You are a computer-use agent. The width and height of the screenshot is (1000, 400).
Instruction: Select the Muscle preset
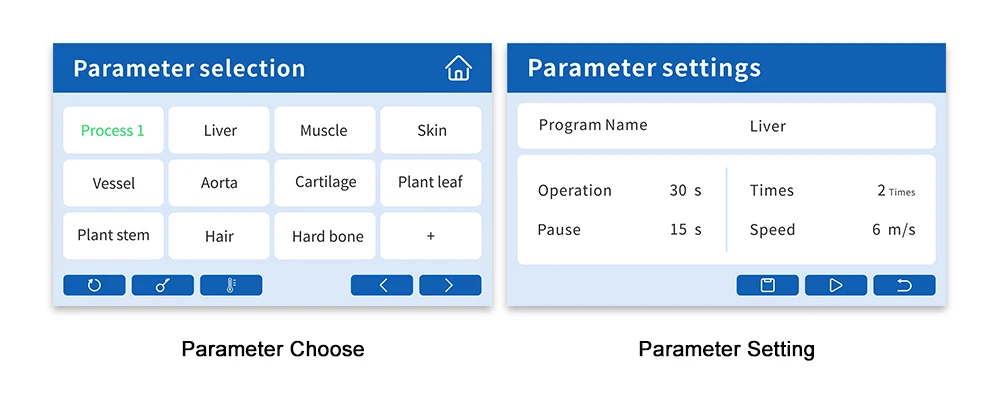pos(325,130)
